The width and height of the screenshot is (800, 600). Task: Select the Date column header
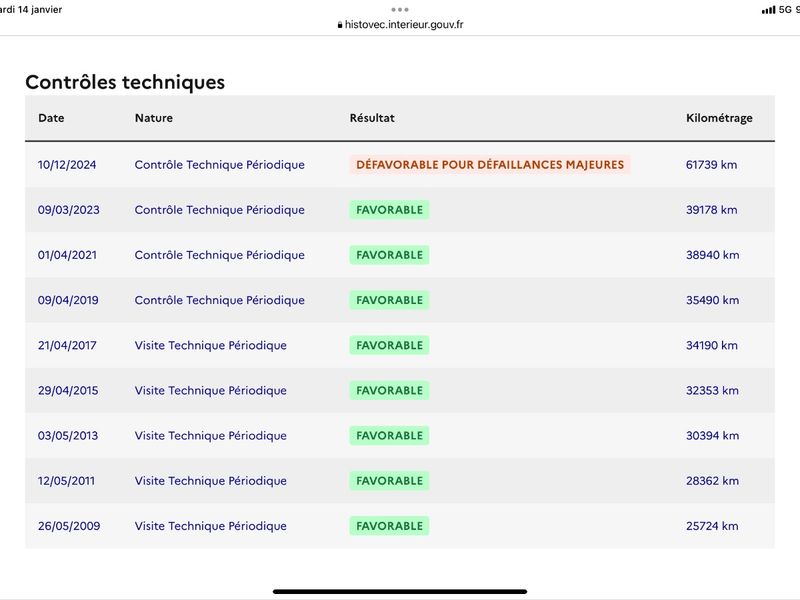click(51, 118)
